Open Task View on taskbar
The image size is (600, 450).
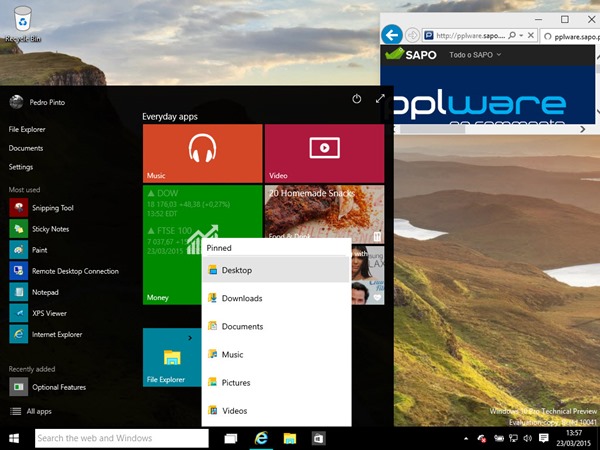point(231,439)
